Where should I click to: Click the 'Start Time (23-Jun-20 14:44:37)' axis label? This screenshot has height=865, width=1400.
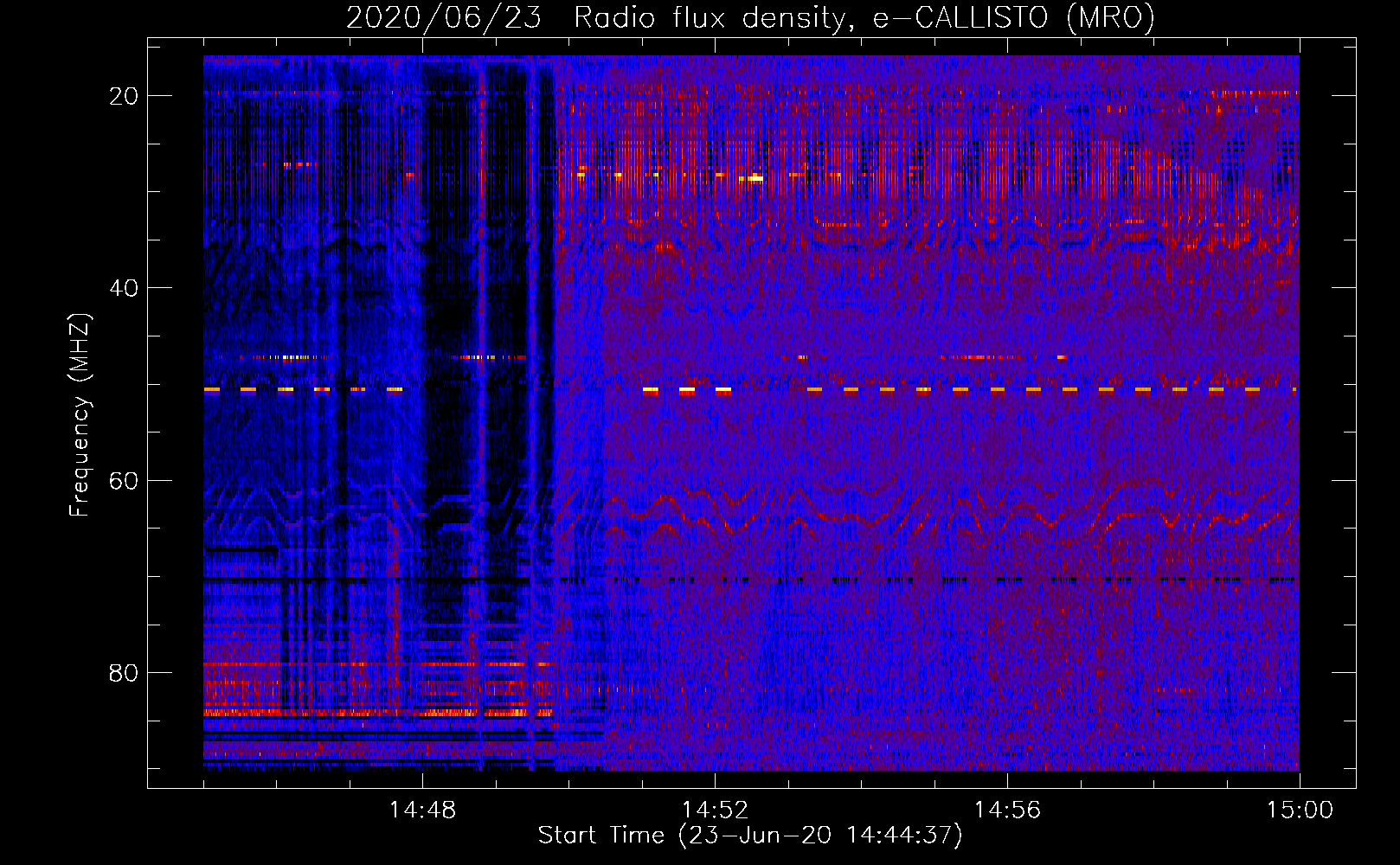coord(750,836)
